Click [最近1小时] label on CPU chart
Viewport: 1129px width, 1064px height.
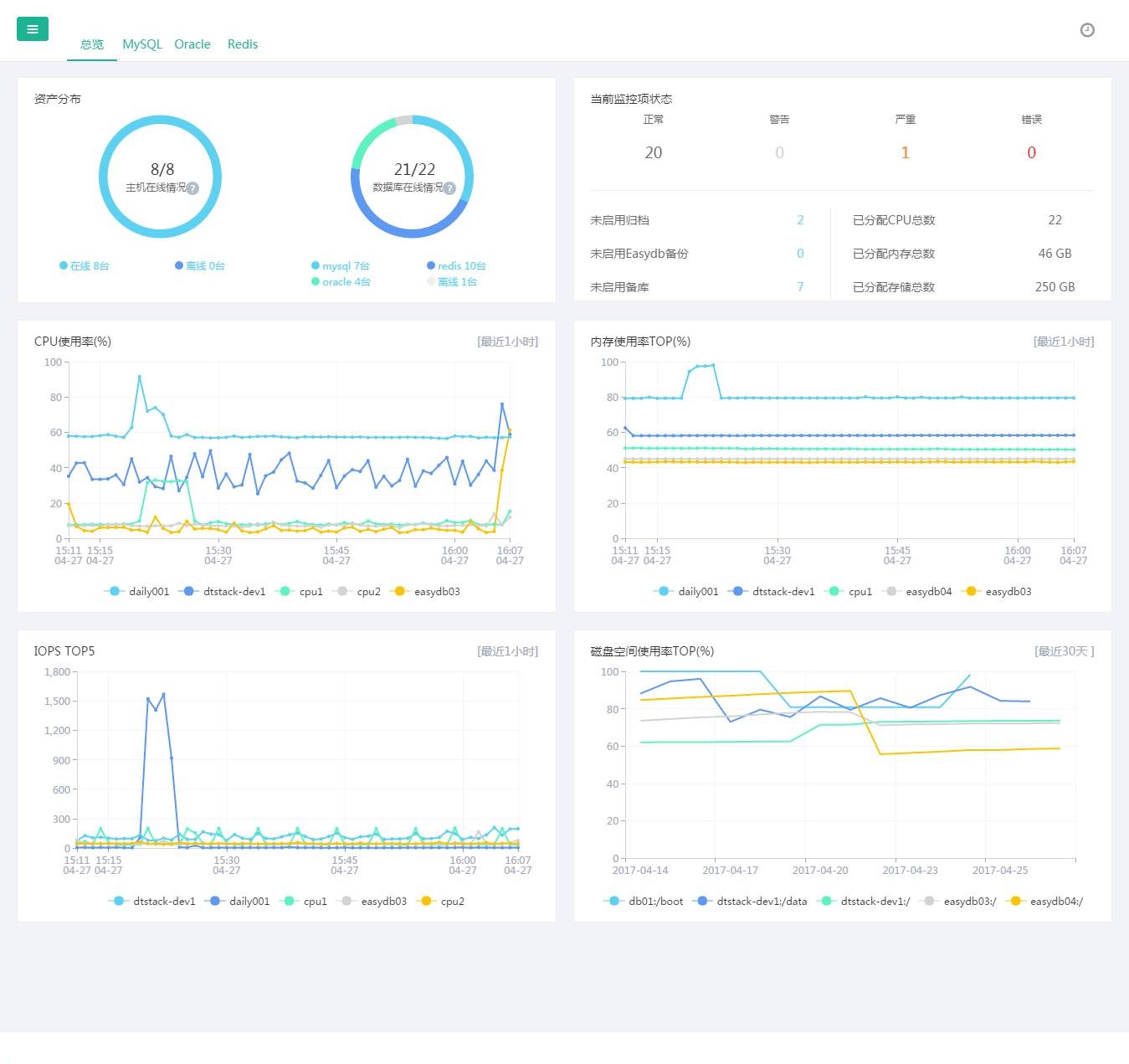(507, 342)
